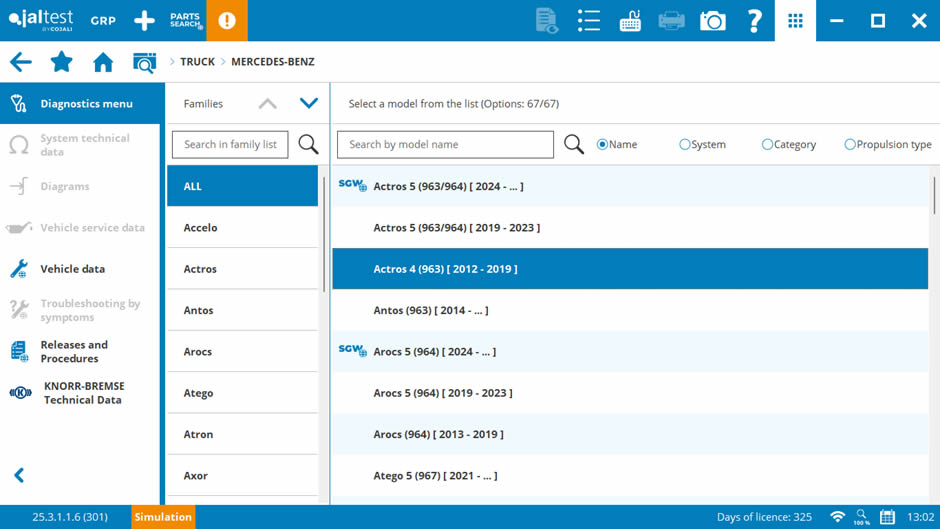Screen dimensions: 940x529
Task: Select Arocs 5 (964) [2019 - 2023]
Action: click(630, 393)
